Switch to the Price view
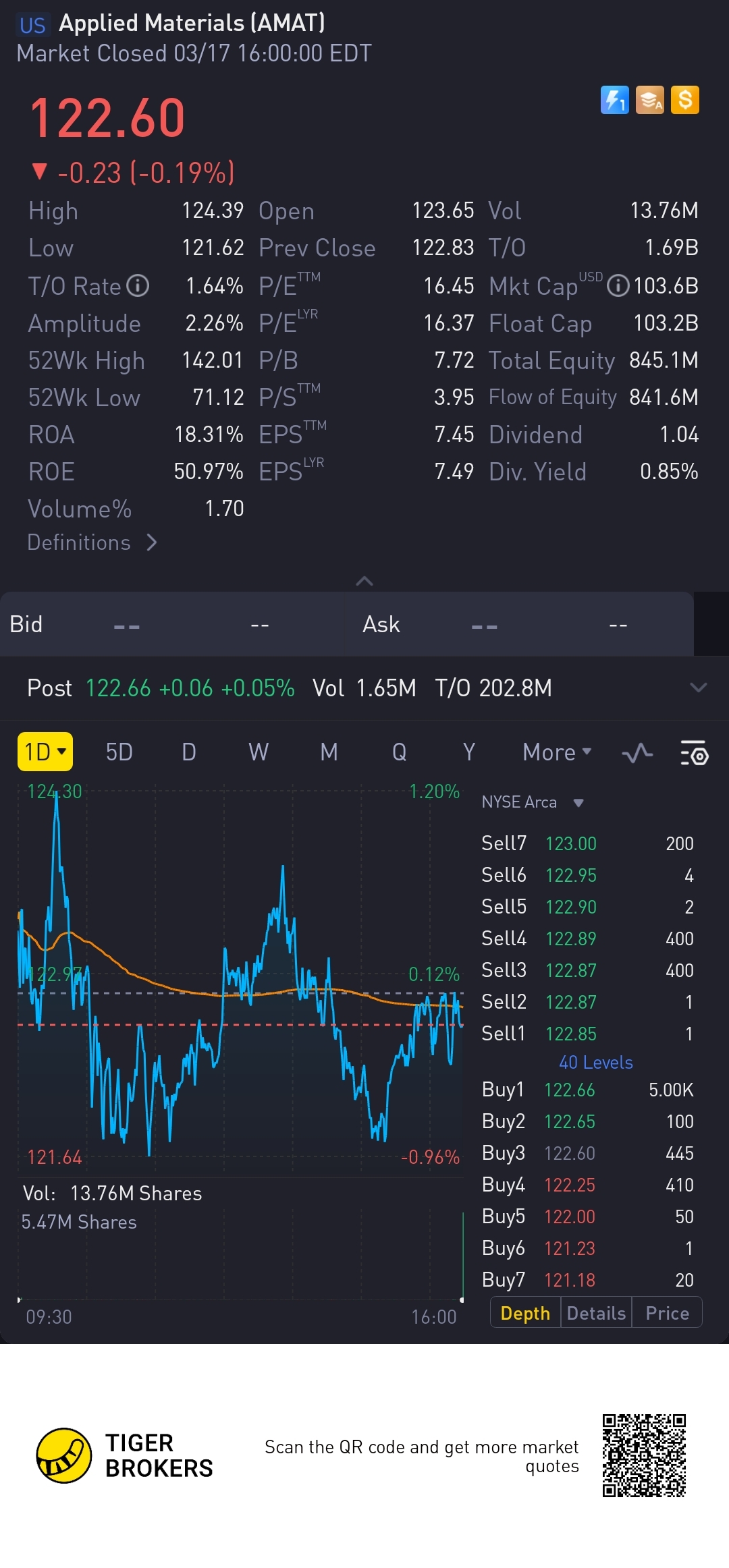 (667, 1313)
